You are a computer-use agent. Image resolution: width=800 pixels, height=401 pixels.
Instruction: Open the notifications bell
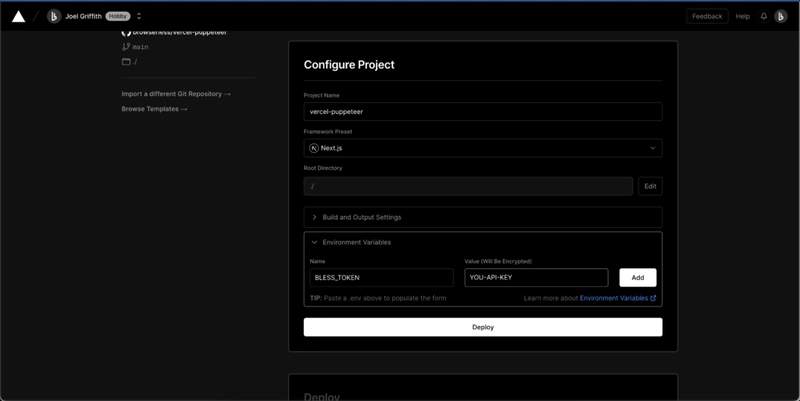tap(764, 16)
